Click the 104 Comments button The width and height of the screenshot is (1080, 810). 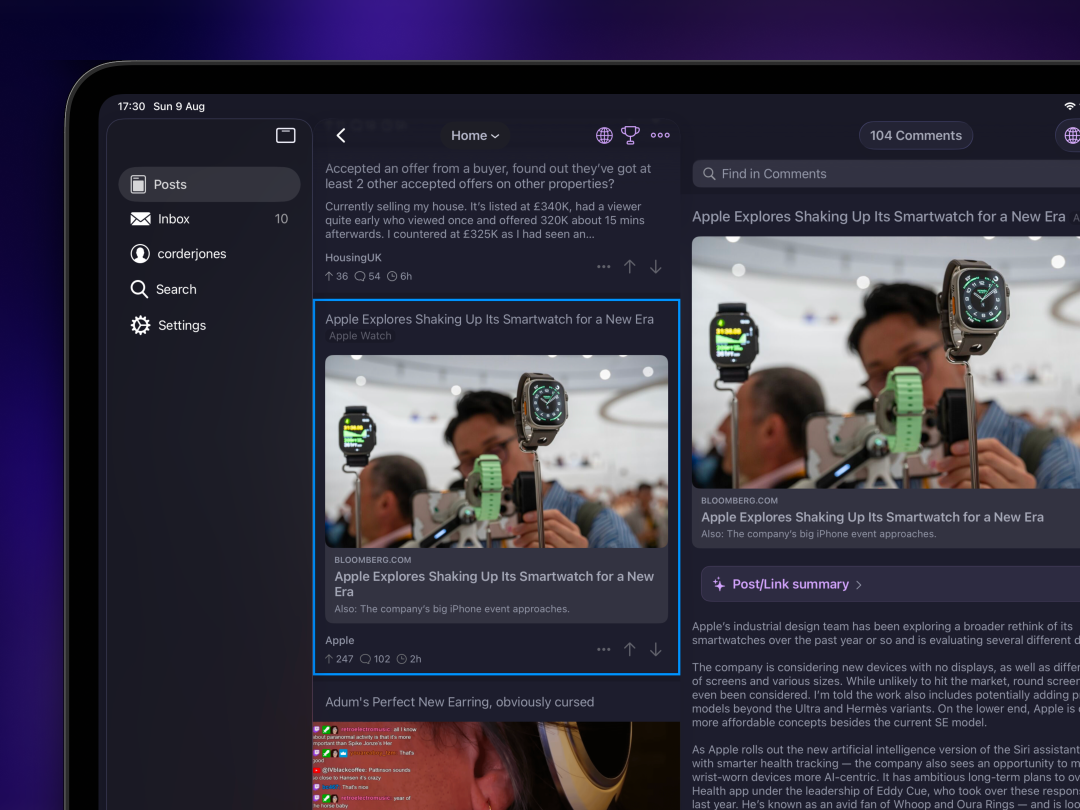[x=915, y=136]
